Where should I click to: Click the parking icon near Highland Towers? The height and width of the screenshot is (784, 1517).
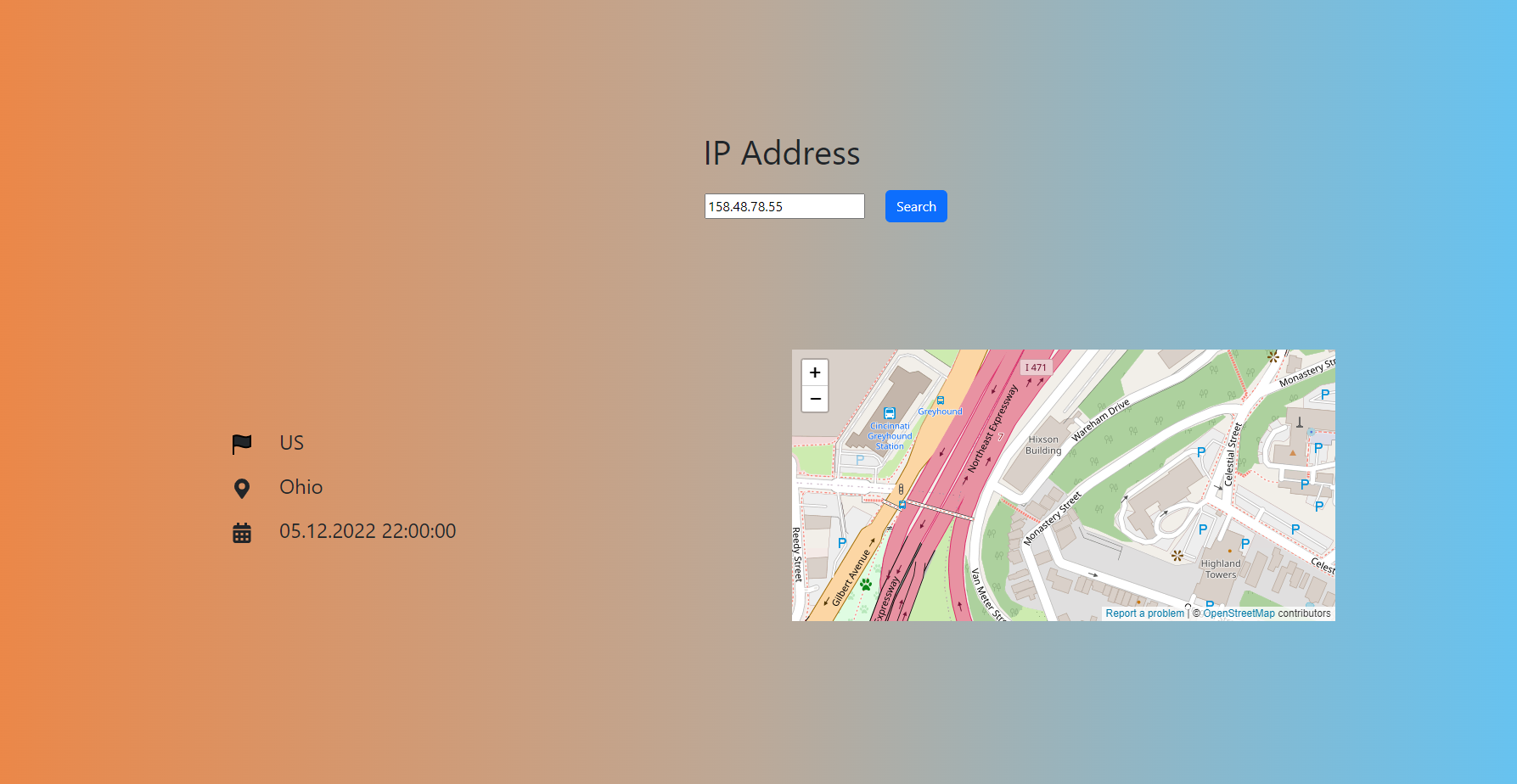pos(1245,543)
